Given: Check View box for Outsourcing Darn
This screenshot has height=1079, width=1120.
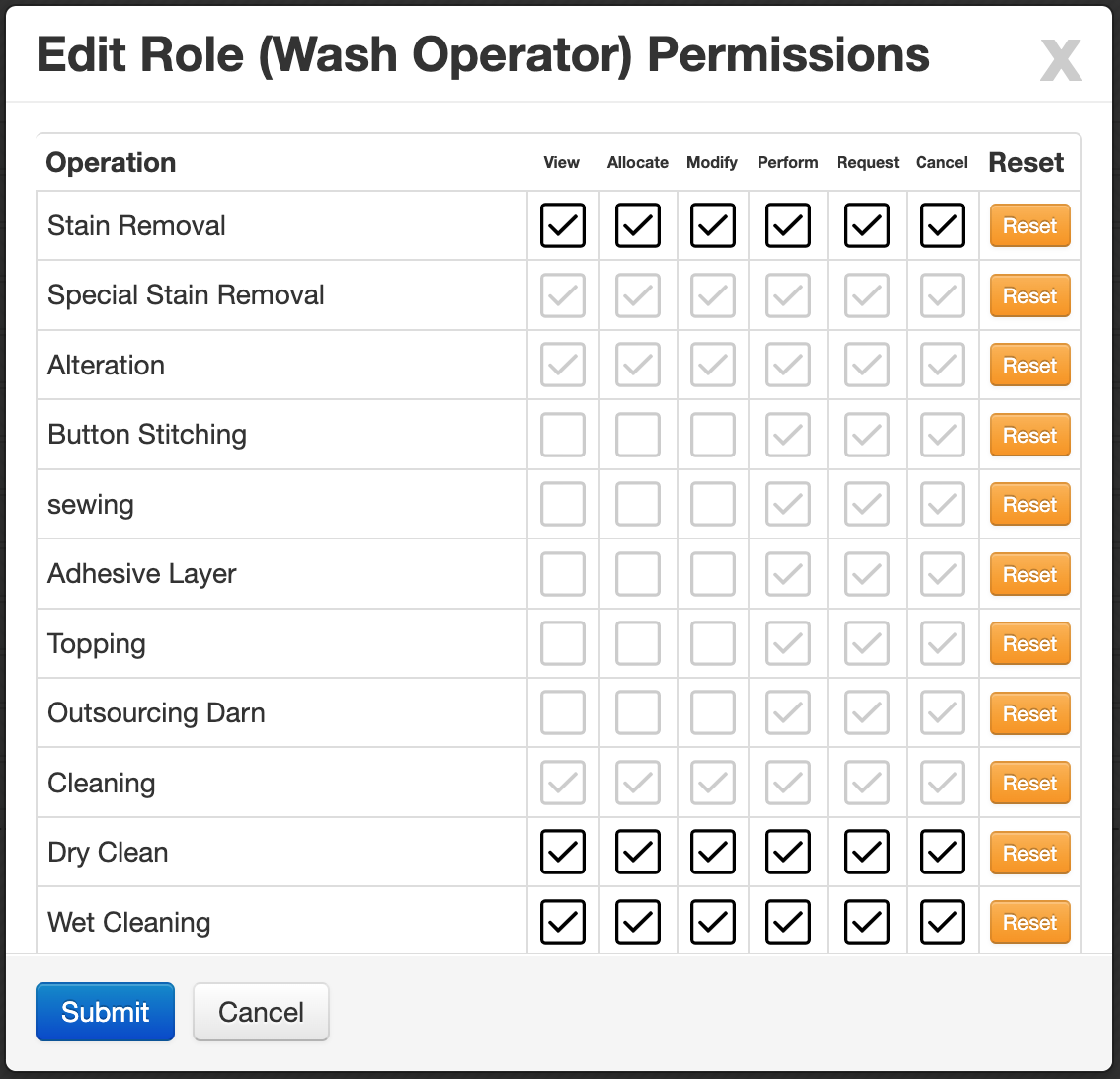Looking at the screenshot, I should [x=563, y=712].
